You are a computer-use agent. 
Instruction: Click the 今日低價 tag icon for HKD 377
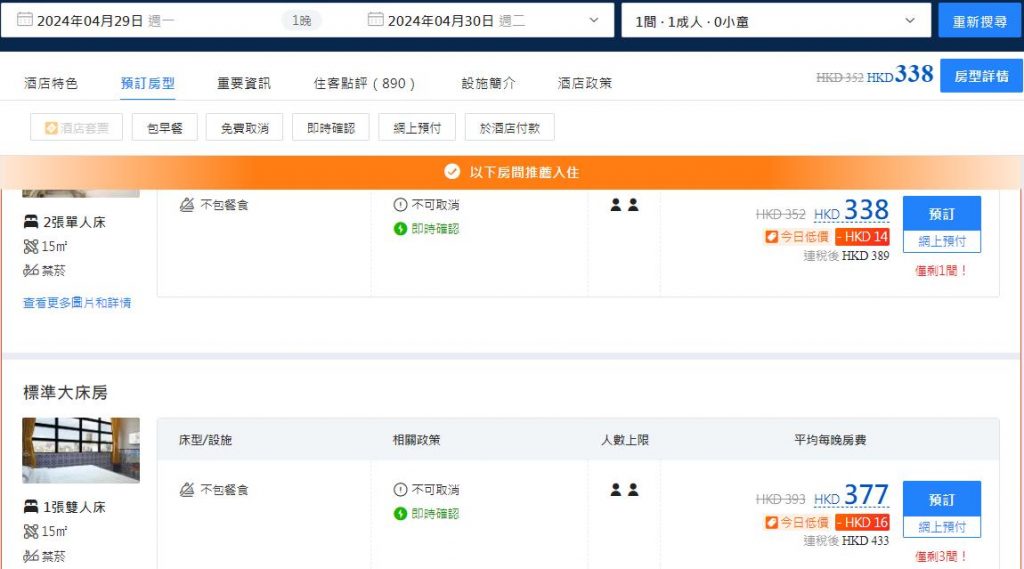pos(772,522)
